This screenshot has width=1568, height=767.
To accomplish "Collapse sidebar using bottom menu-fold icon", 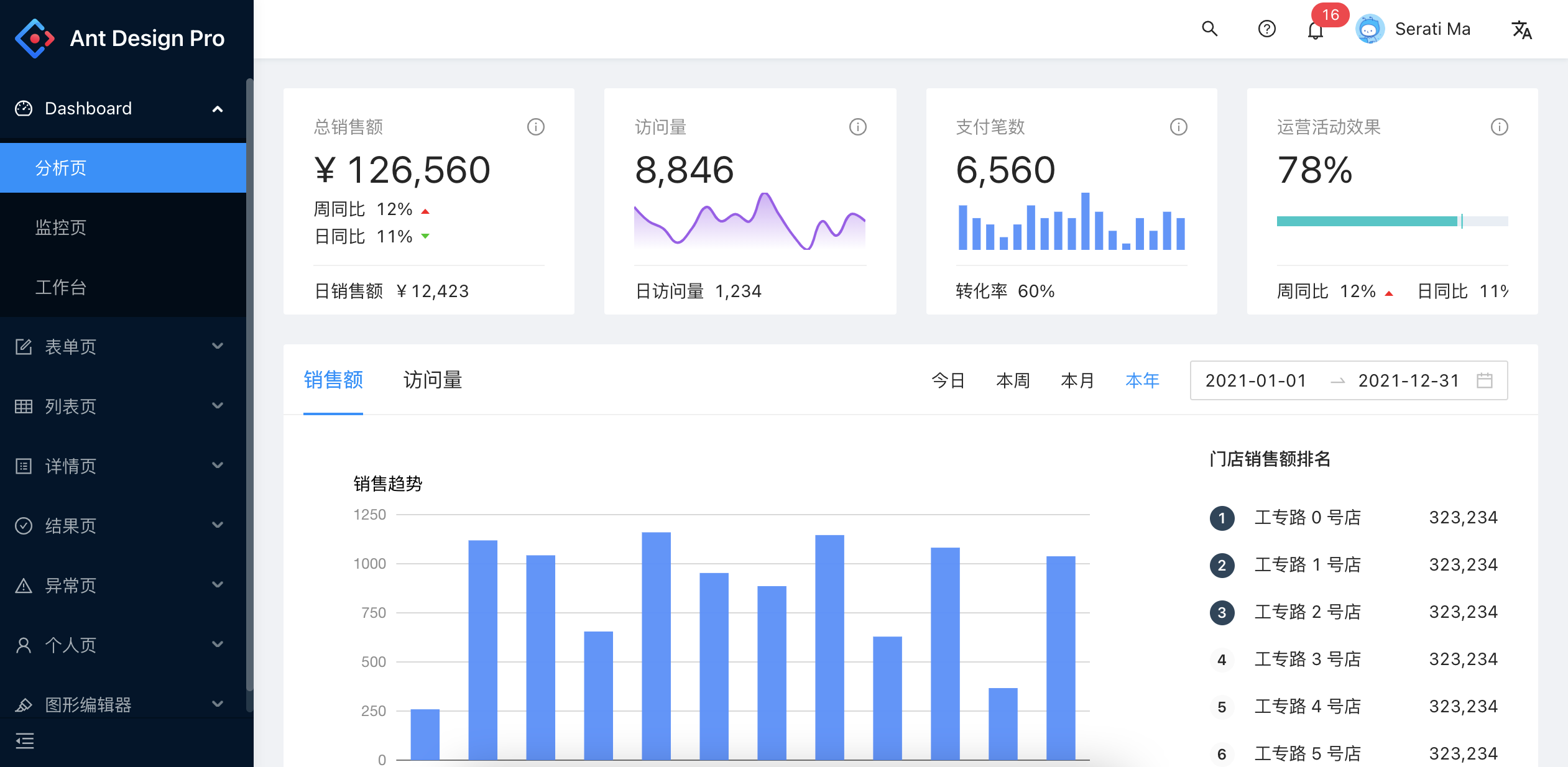I will tap(25, 741).
